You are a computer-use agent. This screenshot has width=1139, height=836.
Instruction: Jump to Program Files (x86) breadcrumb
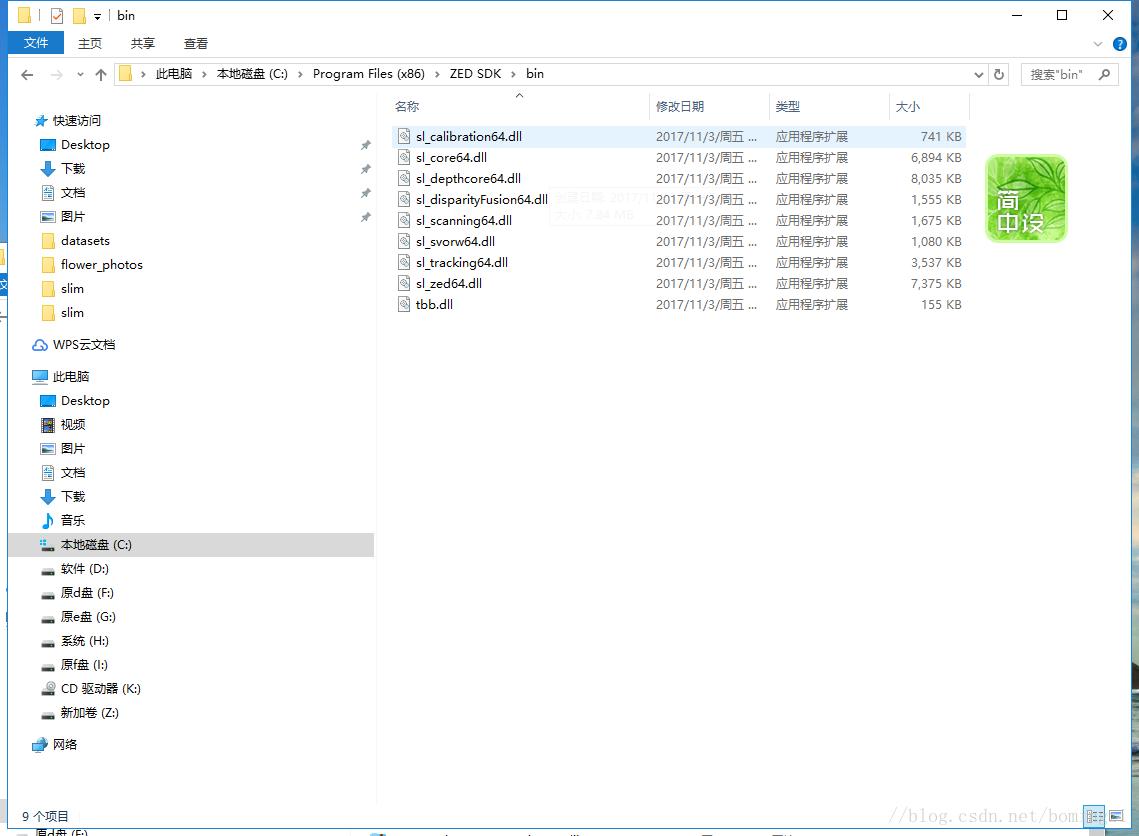pos(368,74)
